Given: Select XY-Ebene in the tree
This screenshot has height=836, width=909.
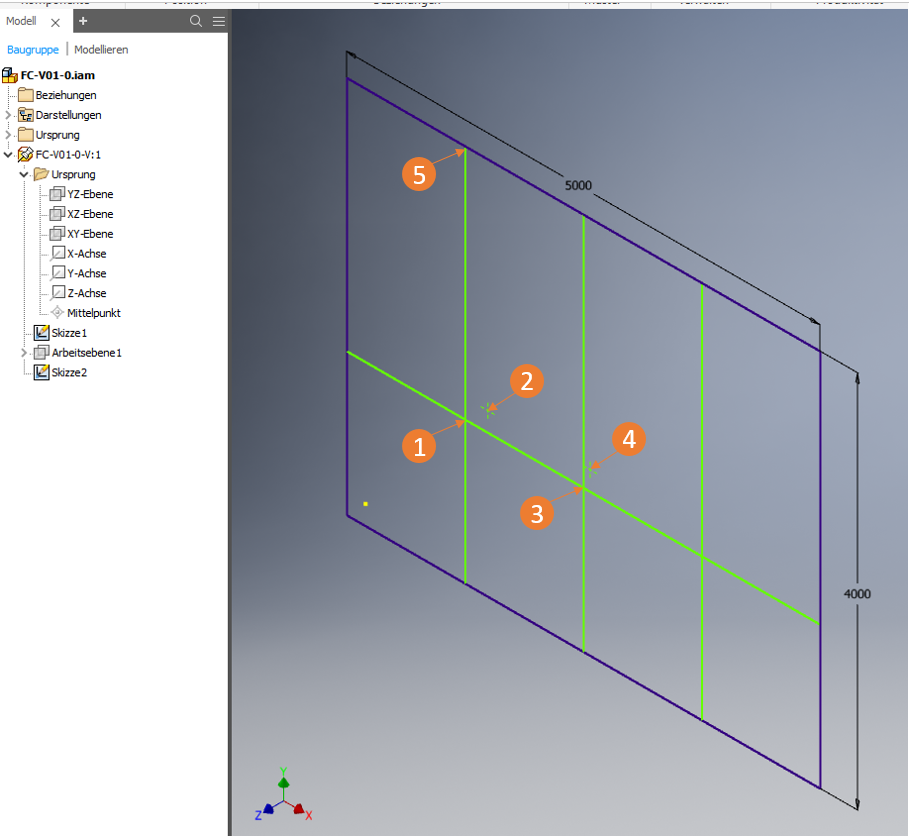Looking at the screenshot, I should (x=90, y=234).
